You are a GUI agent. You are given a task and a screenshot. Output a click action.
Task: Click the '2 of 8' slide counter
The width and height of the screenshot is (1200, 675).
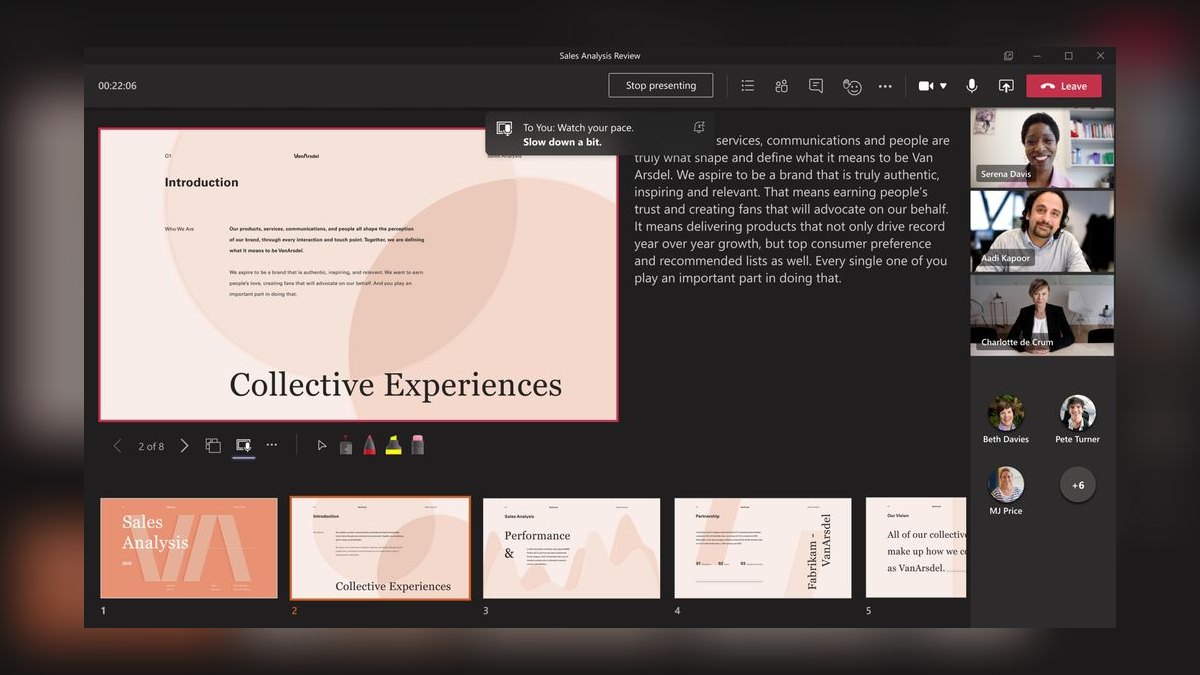click(x=151, y=446)
